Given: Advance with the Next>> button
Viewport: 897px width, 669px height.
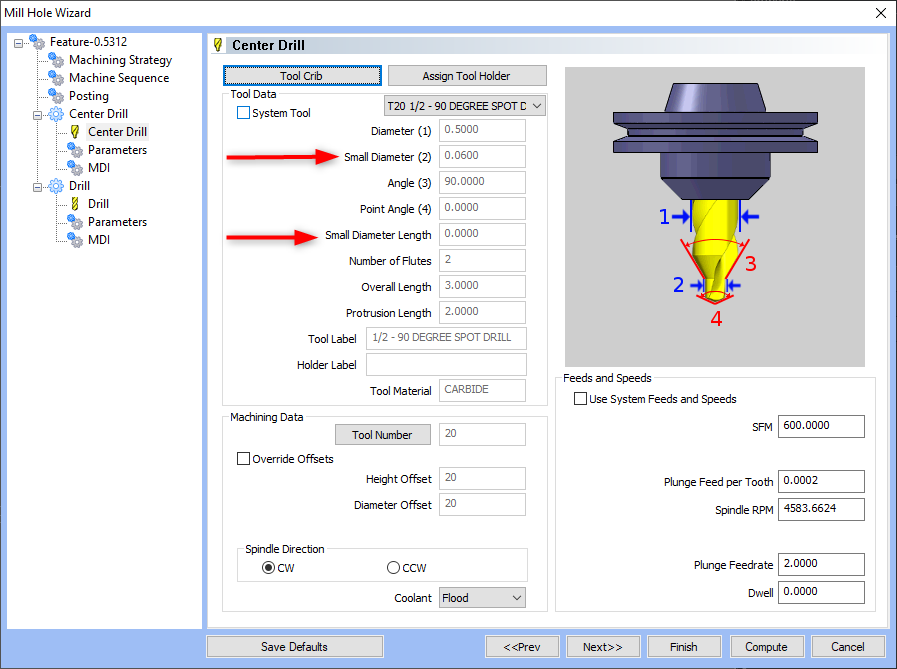Looking at the screenshot, I should click(x=603, y=647).
